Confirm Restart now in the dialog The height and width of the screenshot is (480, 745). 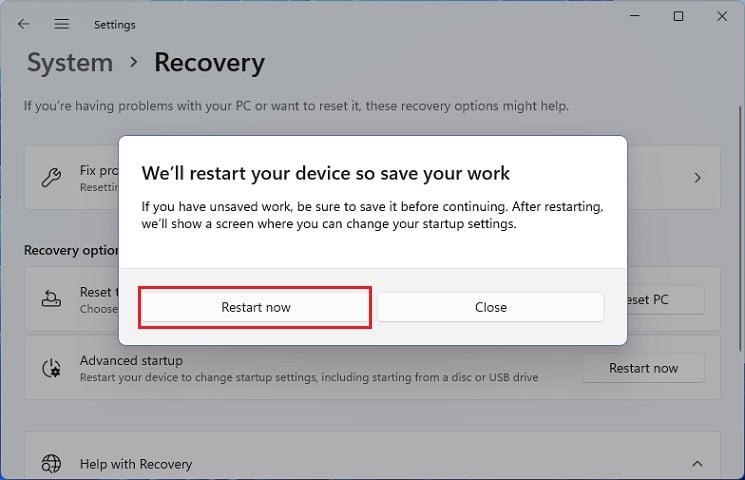coord(256,307)
